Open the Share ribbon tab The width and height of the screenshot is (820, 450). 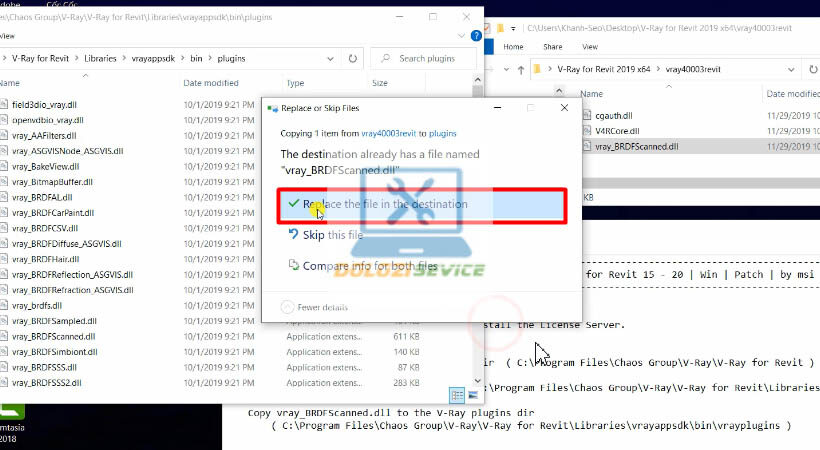(x=554, y=46)
